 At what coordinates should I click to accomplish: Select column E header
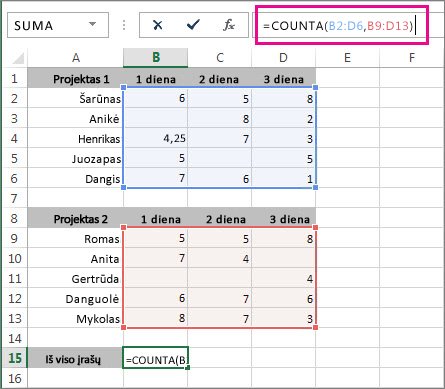[x=347, y=58]
